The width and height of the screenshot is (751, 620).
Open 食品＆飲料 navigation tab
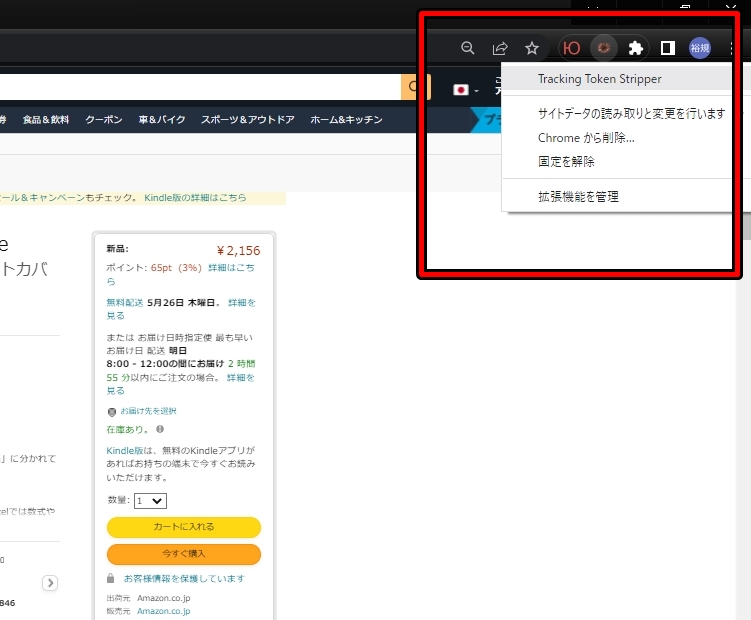point(46,120)
